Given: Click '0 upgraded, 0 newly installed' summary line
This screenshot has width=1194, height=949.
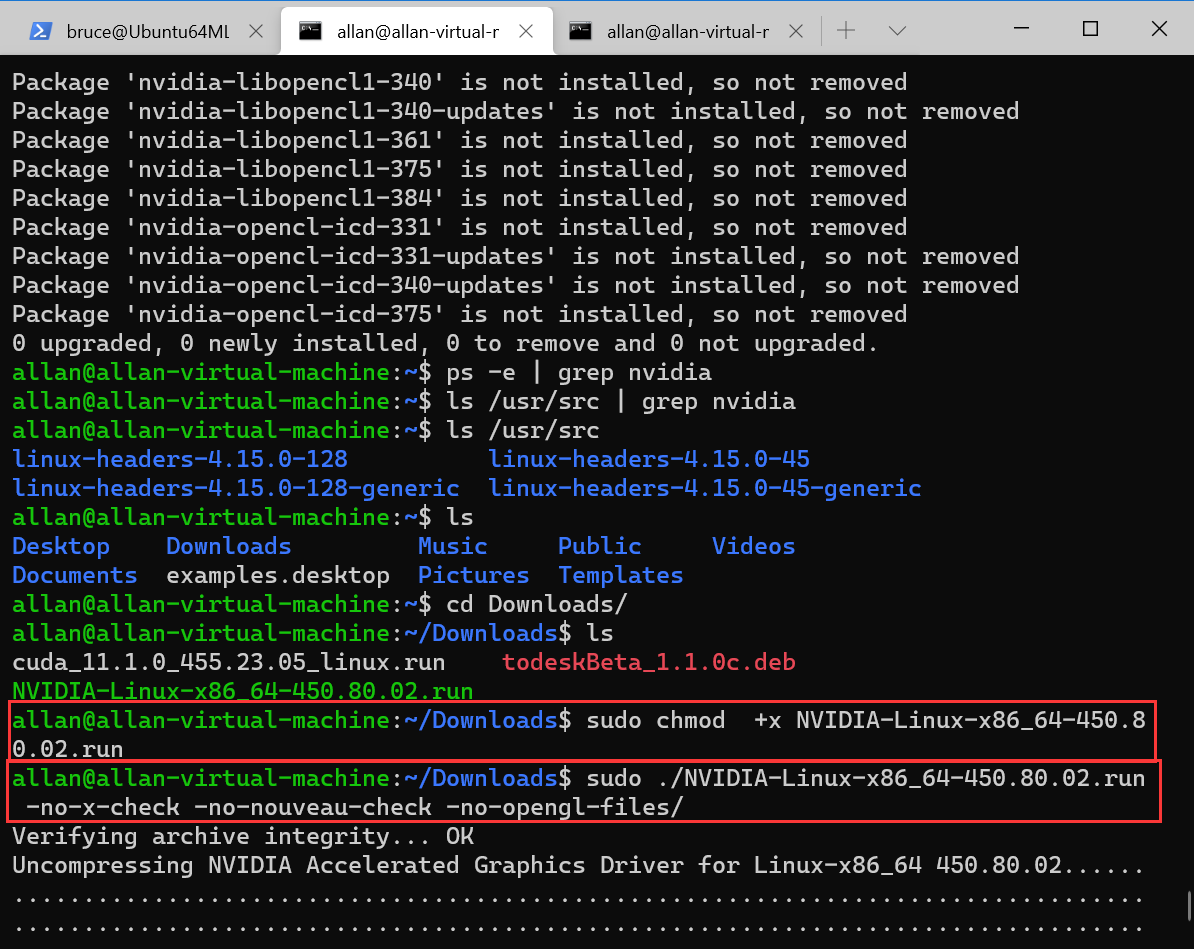Looking at the screenshot, I should pos(445,343).
